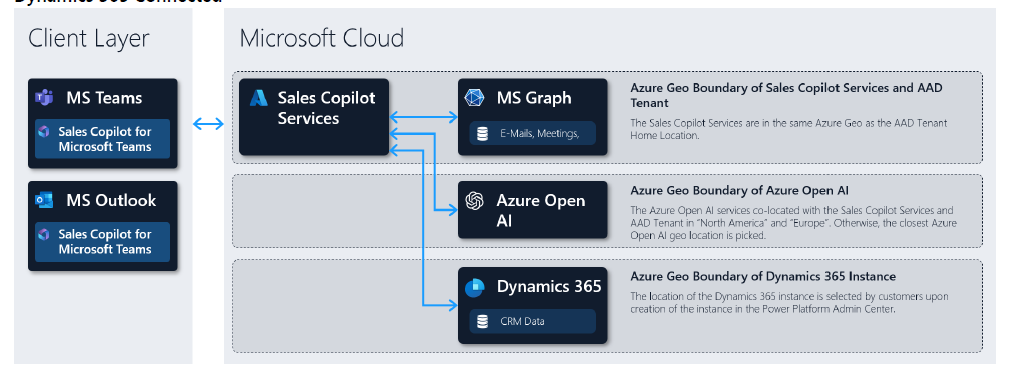Click the paragraph about AAD Tenant Home Location
This screenshot has width=1032, height=374.
[x=788, y=129]
